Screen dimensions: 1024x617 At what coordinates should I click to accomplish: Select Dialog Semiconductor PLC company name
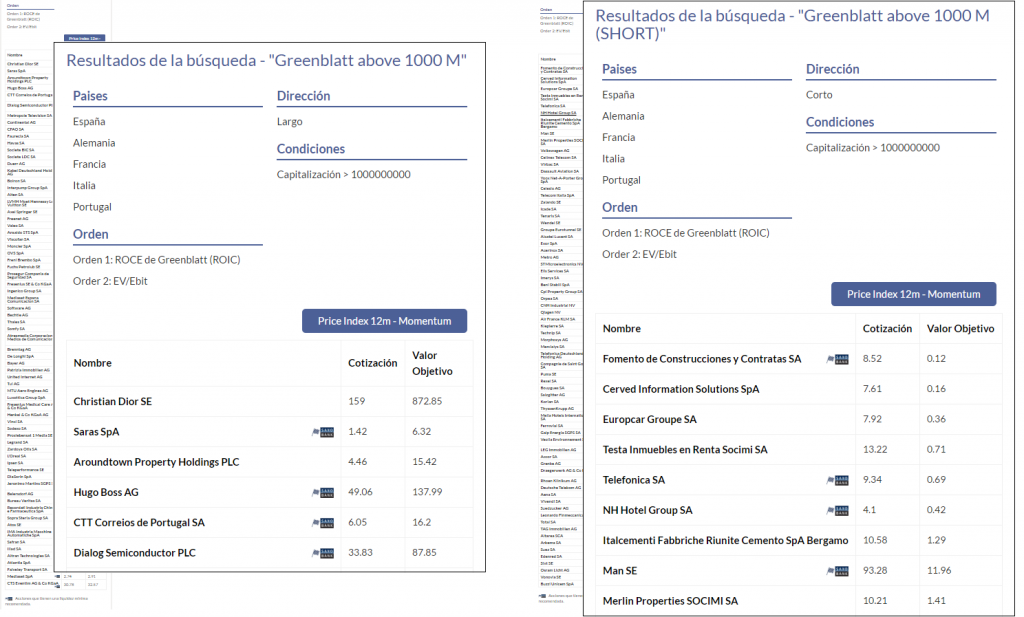(134, 553)
